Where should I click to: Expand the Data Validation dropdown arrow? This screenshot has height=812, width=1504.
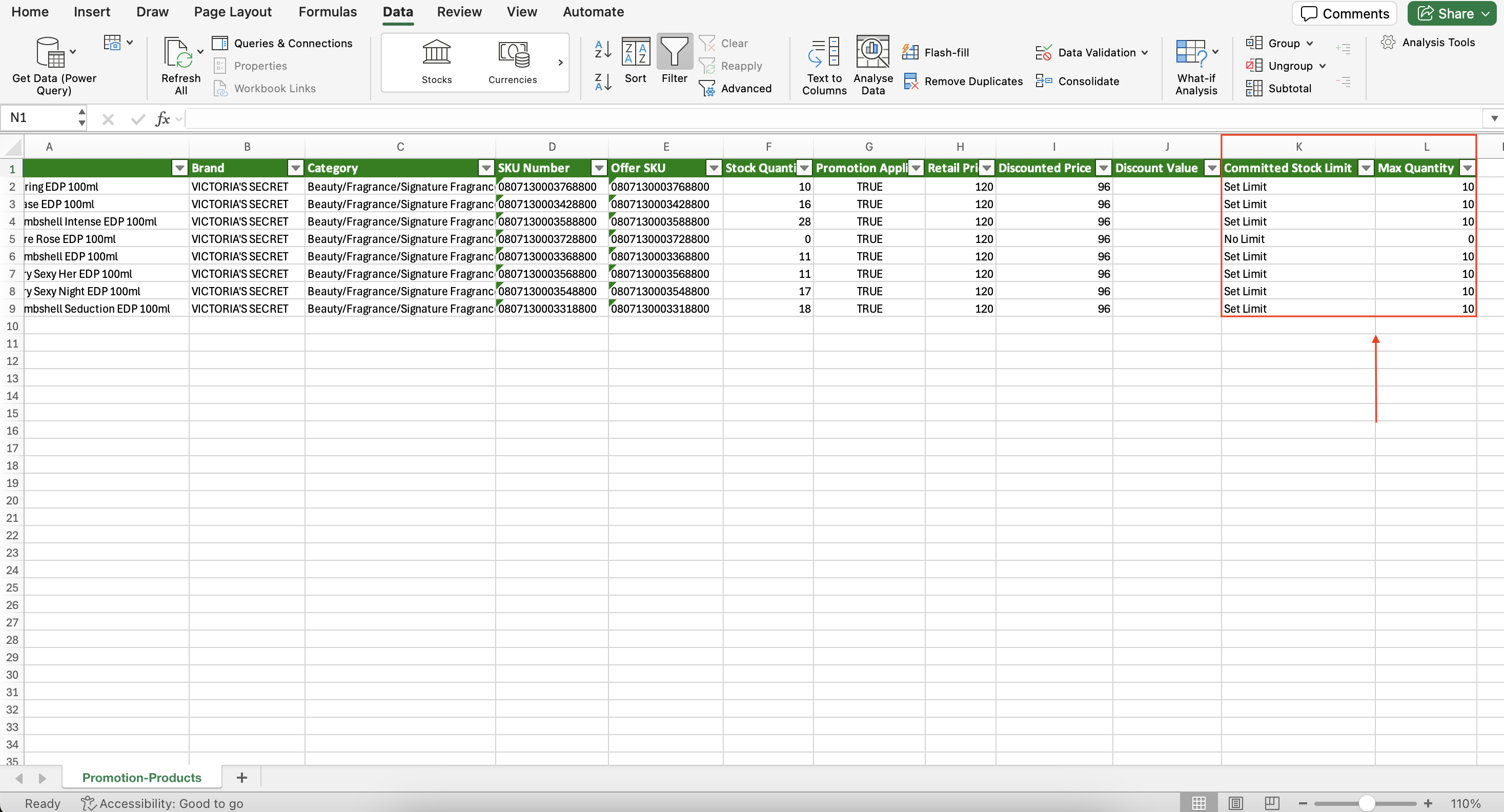[x=1144, y=52]
